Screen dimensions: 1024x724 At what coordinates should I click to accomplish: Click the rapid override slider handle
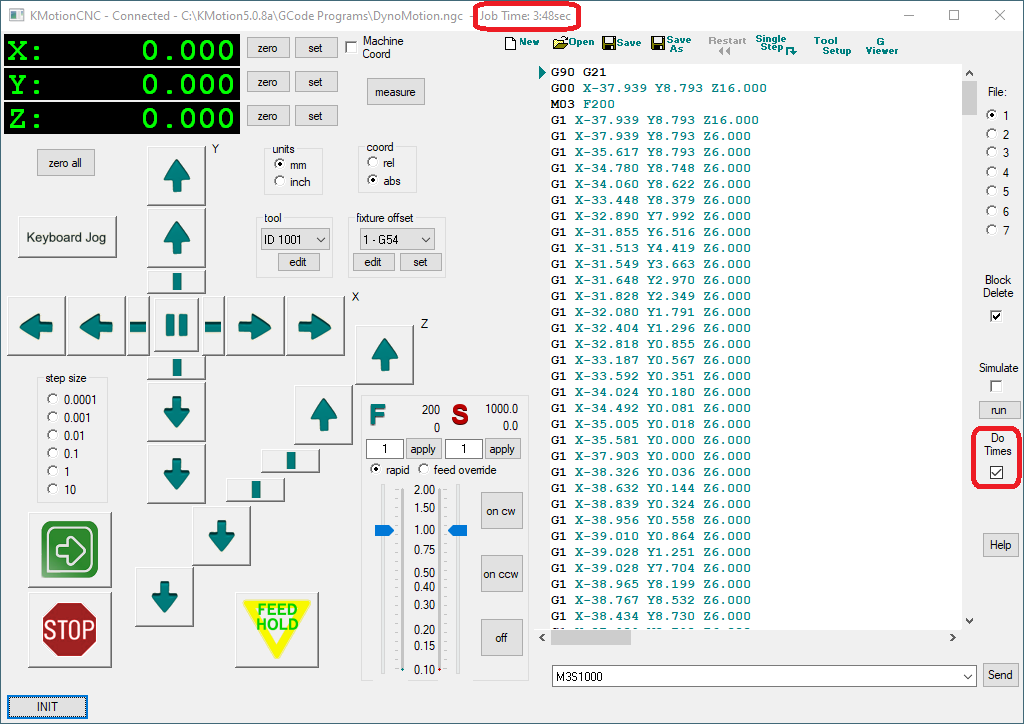(385, 530)
